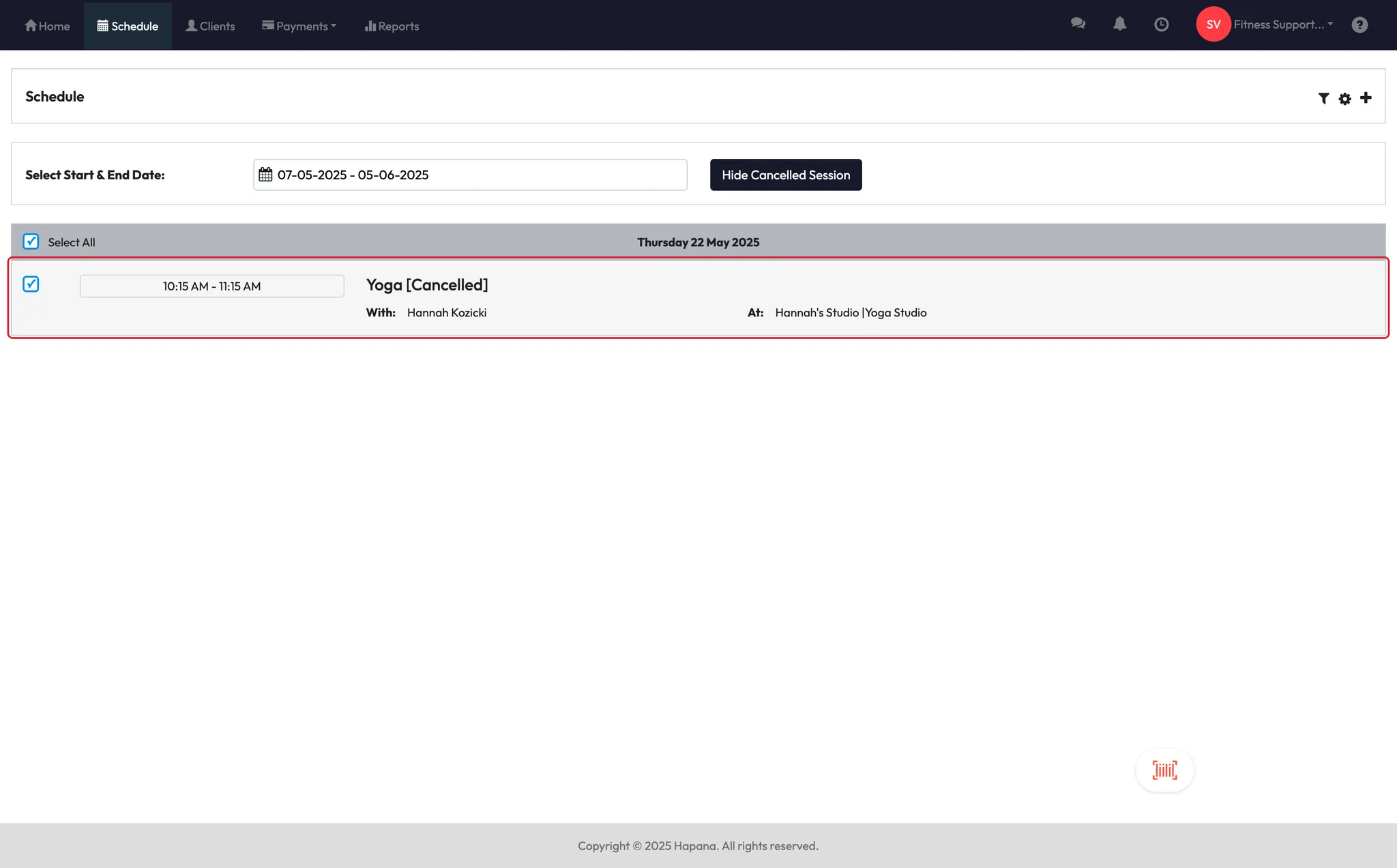Open the Reports menu item
Image resolution: width=1397 pixels, height=868 pixels.
[x=392, y=26]
